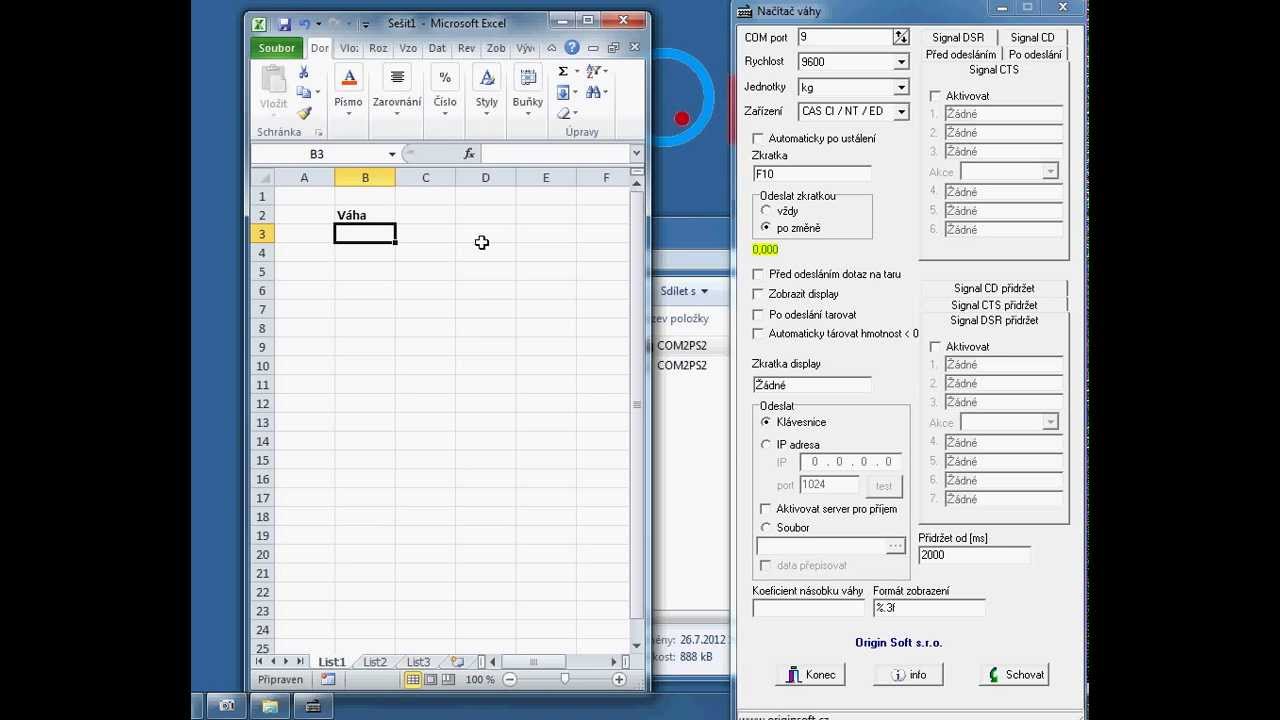Switch to Page Layout view in status bar

pyautogui.click(x=431, y=679)
